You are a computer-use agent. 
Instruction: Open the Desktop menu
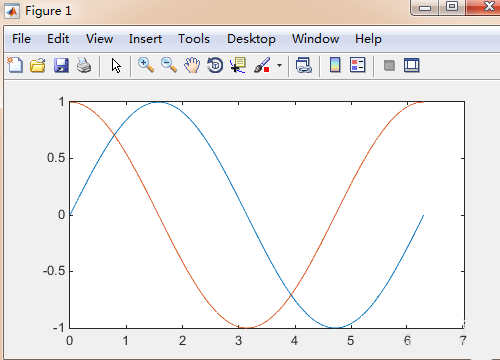251,39
